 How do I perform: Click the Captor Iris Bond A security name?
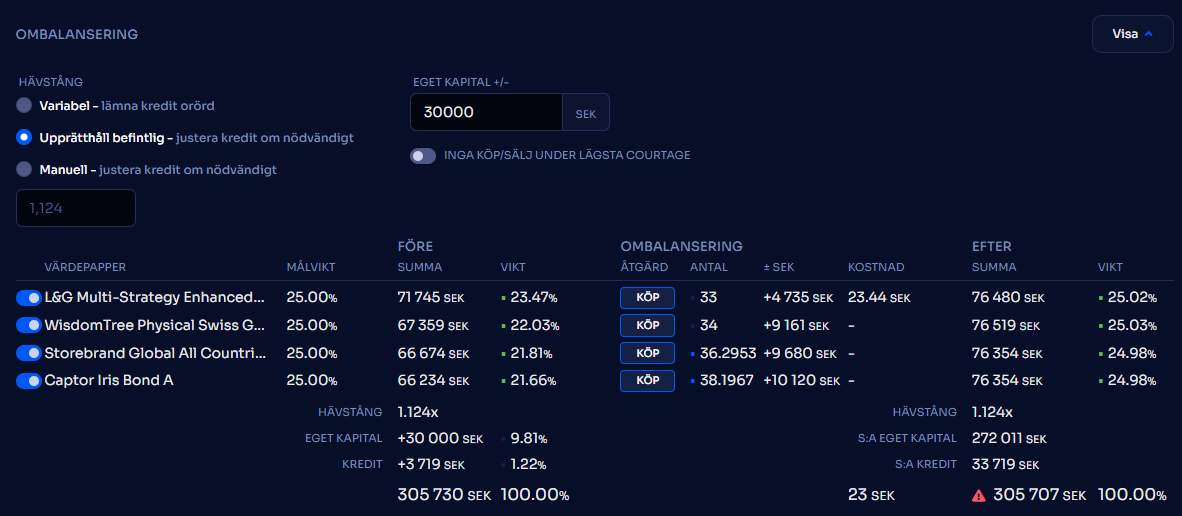coord(108,381)
